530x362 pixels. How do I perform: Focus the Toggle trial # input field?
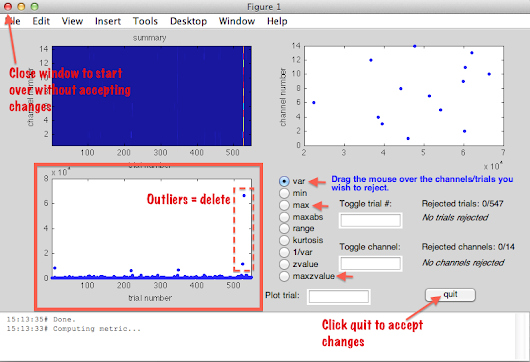371,221
